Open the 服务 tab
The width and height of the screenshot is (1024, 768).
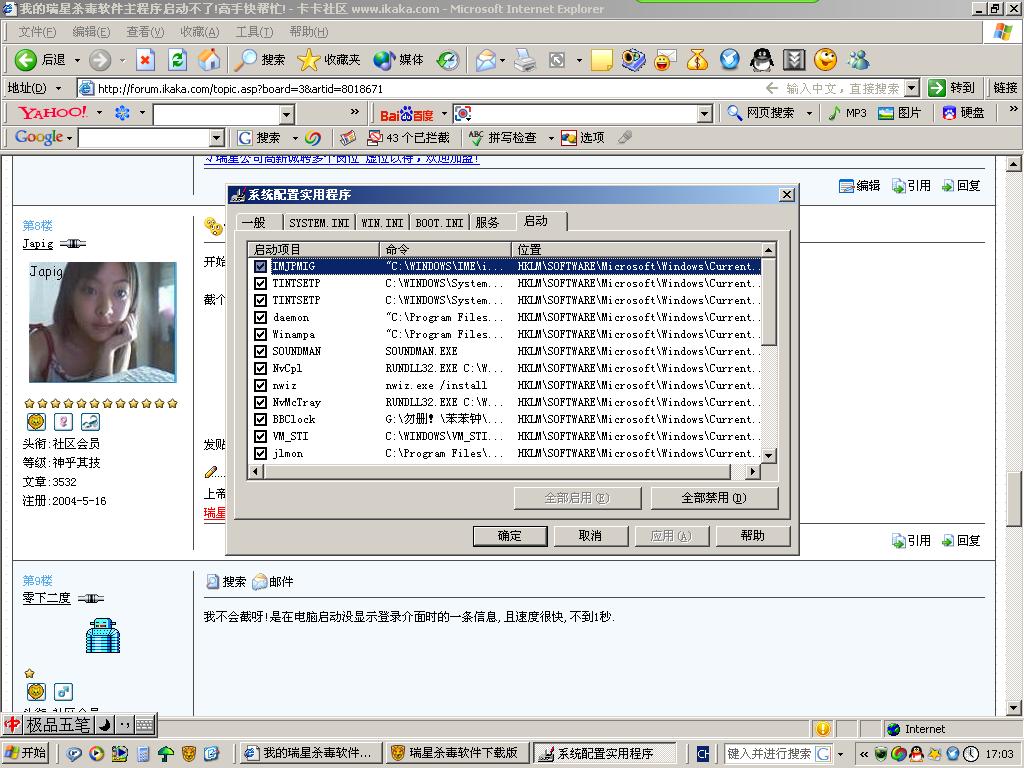pos(487,222)
